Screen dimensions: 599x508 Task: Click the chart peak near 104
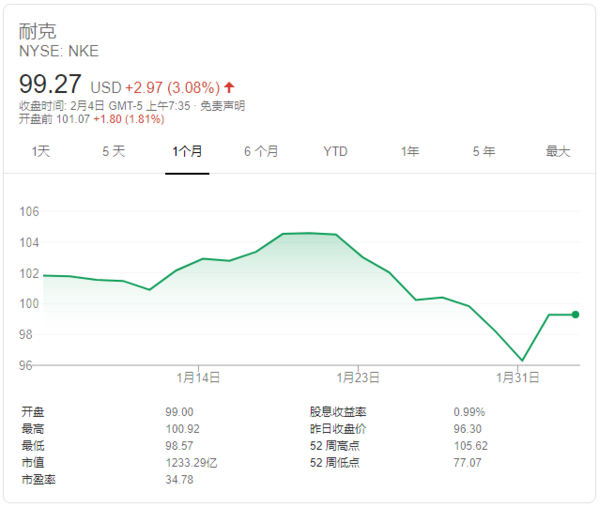[309, 233]
